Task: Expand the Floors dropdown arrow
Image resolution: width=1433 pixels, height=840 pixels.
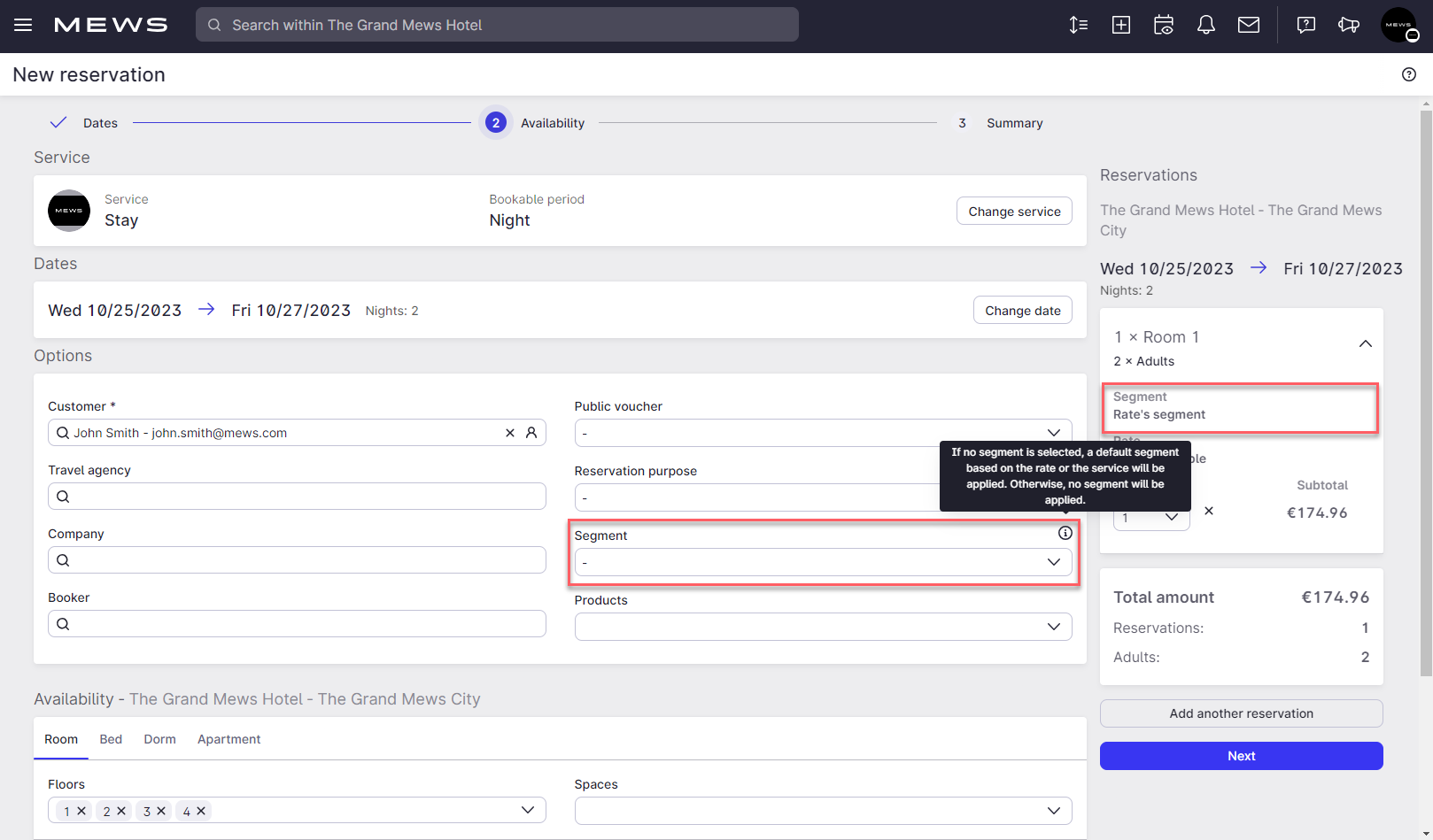Action: click(528, 811)
